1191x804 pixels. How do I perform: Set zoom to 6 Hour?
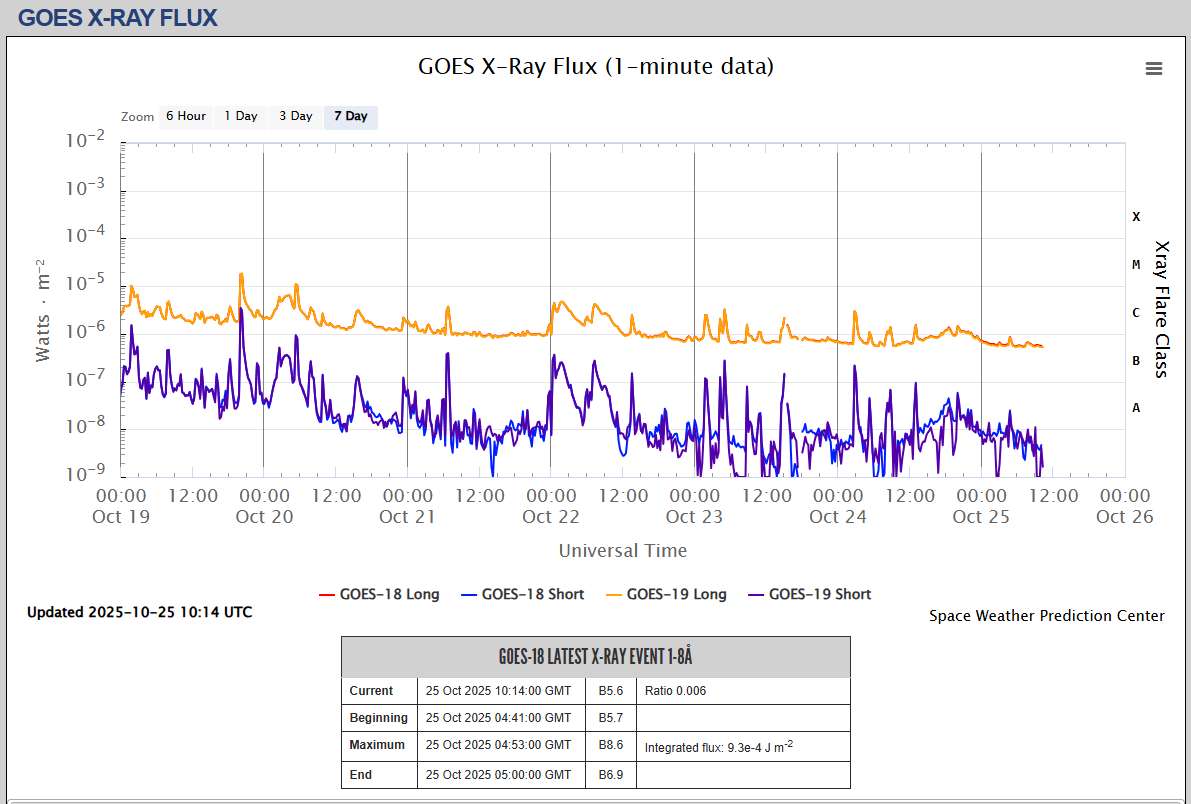click(185, 117)
